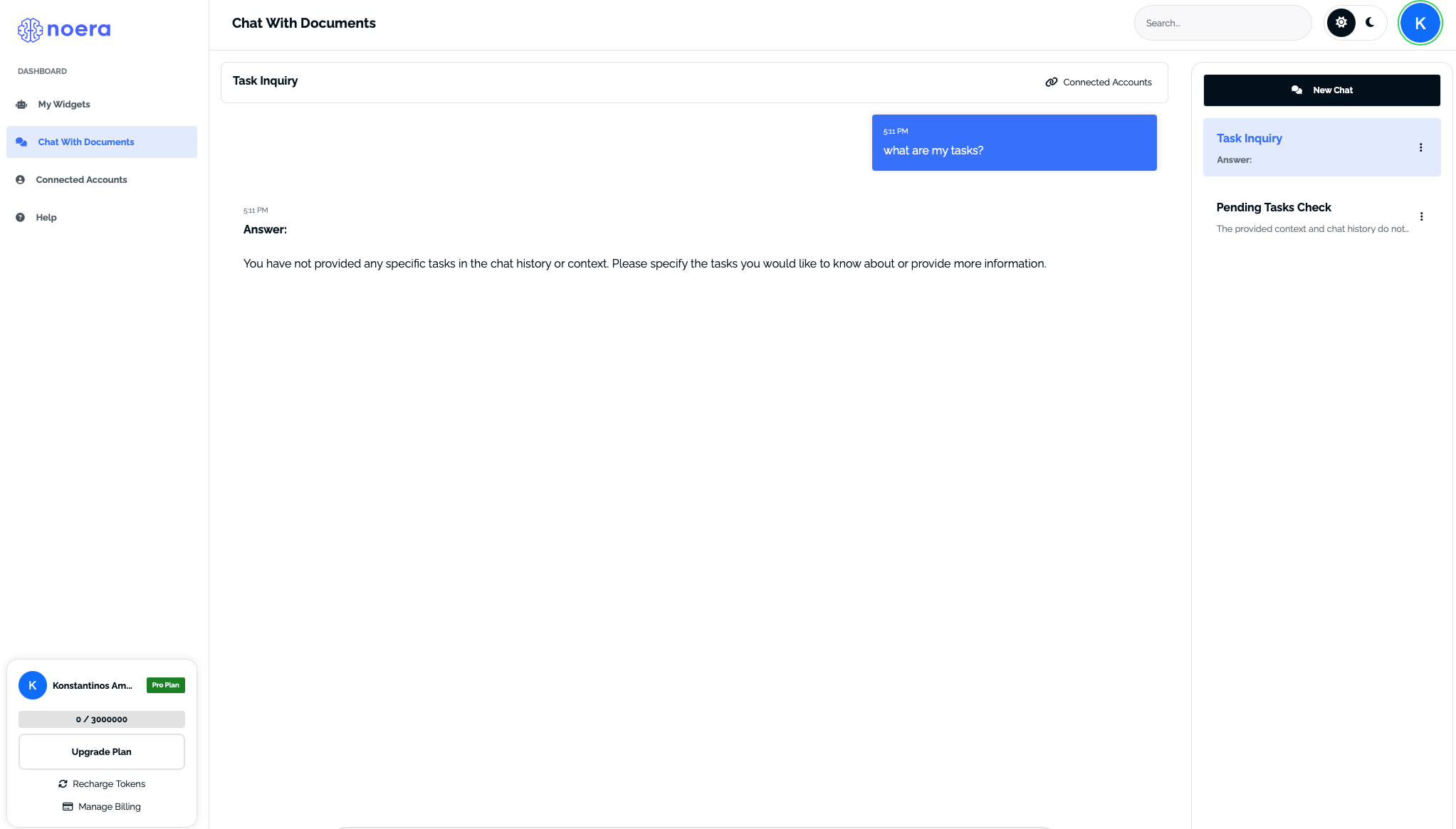Click the chat icon inside the New Chat button
1456x829 pixels.
[x=1297, y=90]
